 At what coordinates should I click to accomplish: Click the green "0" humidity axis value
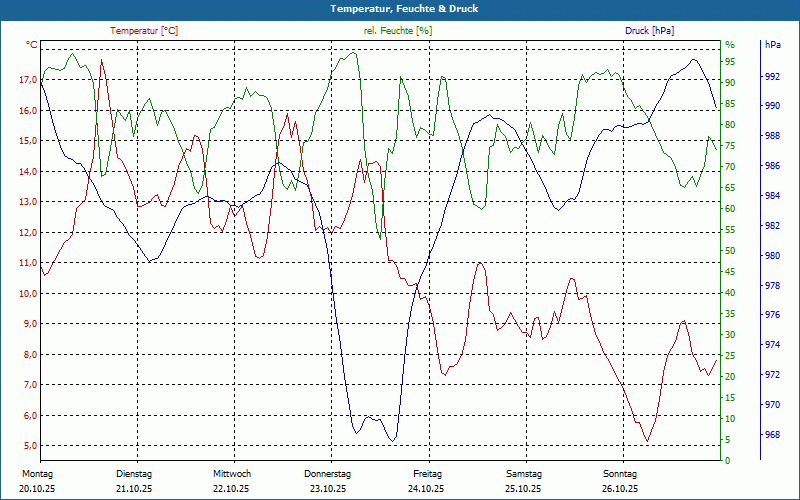pyautogui.click(x=728, y=461)
